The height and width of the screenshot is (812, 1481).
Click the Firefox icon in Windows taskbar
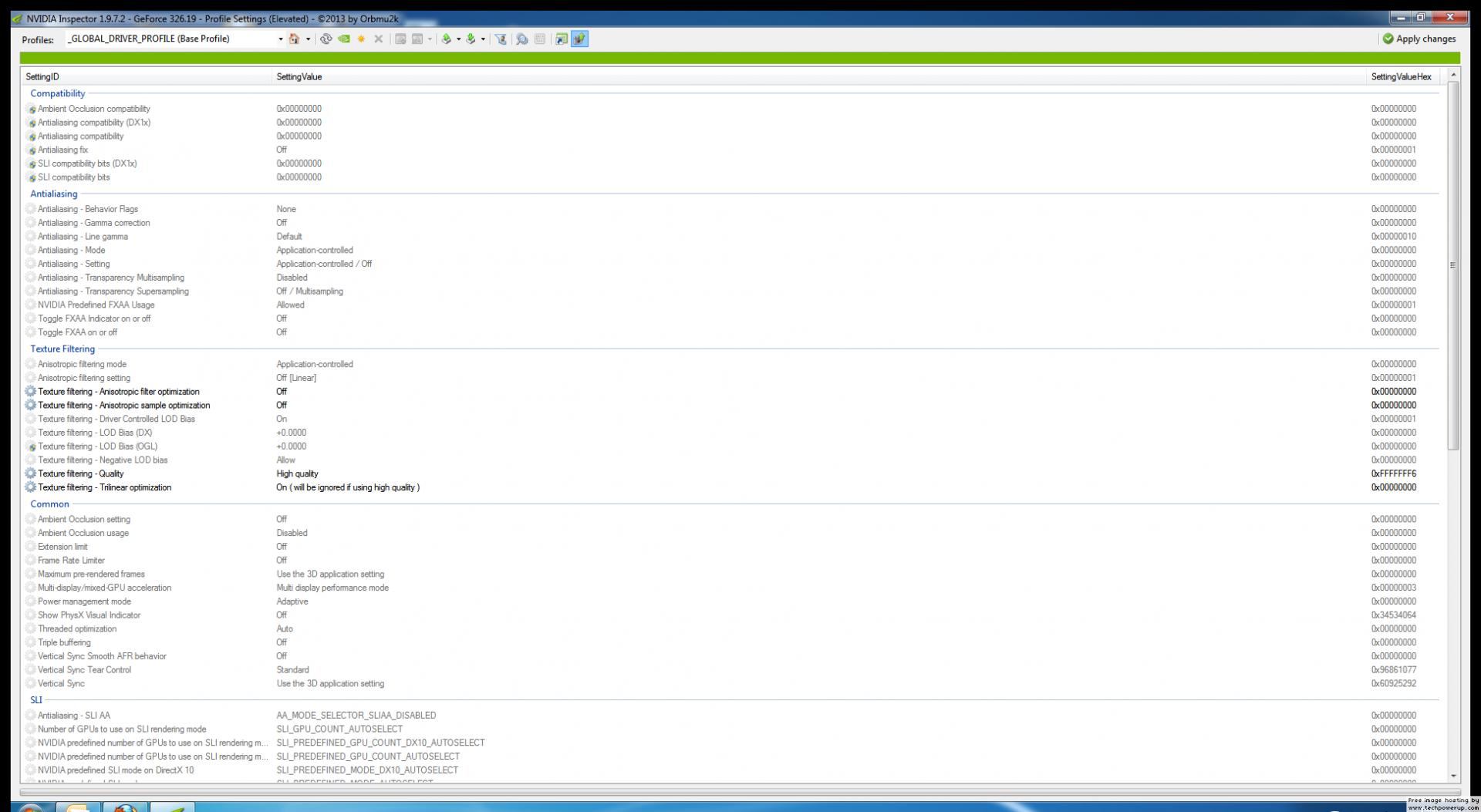pyautogui.click(x=125, y=807)
